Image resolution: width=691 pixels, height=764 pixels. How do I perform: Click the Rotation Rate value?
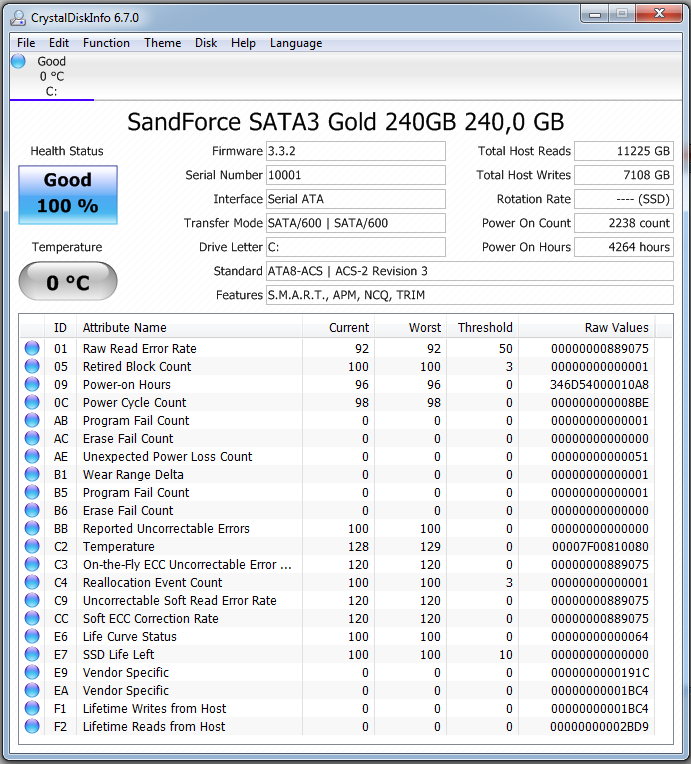(624, 199)
